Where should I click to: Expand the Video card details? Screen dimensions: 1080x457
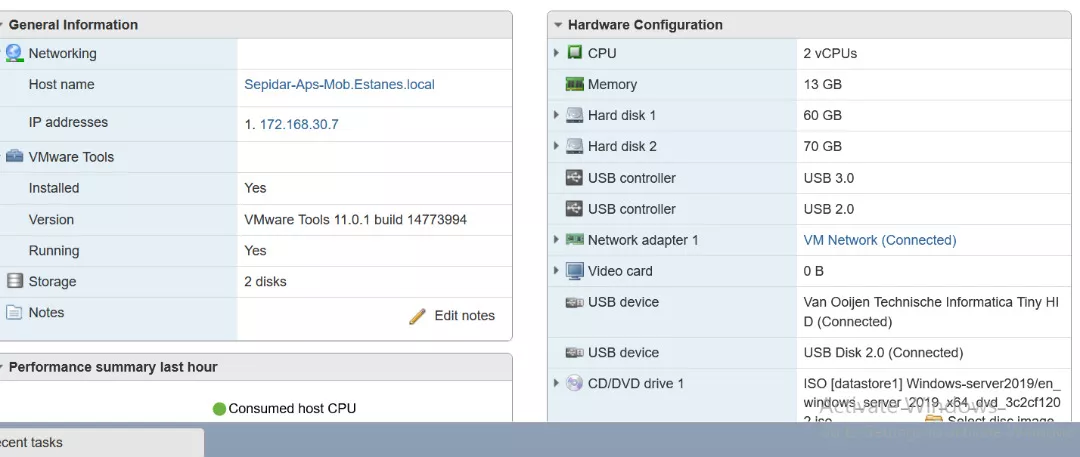tap(557, 271)
